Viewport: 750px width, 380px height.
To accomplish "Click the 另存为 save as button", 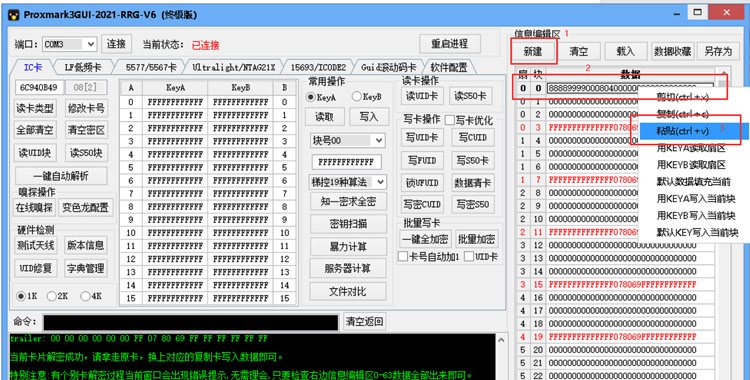I will click(x=718, y=51).
